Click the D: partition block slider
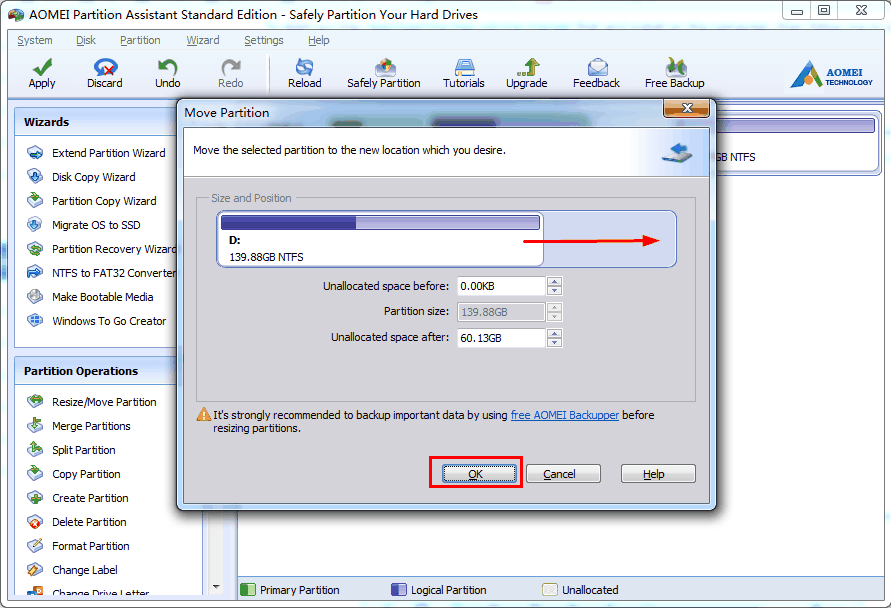 (x=380, y=239)
